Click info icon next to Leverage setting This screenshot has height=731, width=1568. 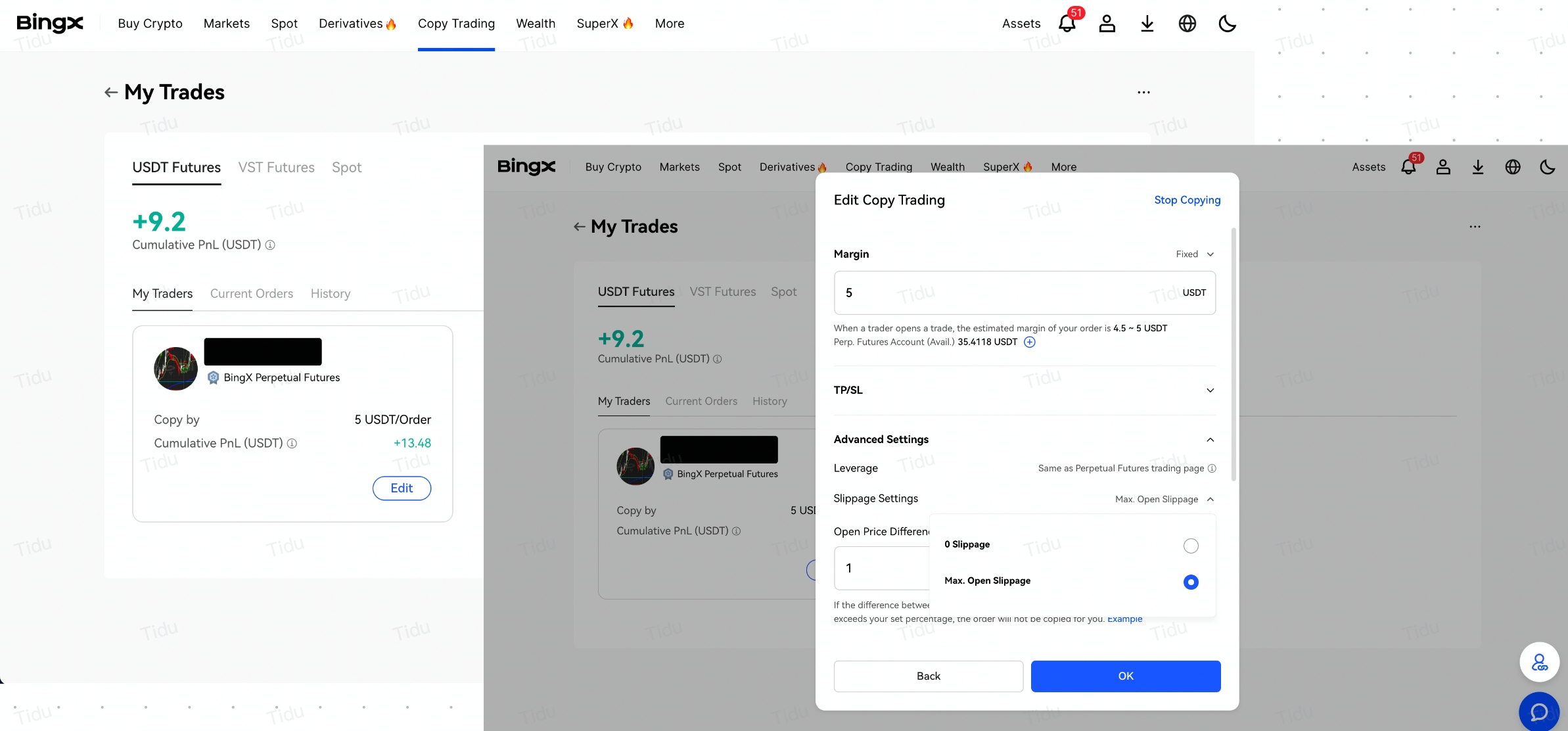click(1212, 468)
